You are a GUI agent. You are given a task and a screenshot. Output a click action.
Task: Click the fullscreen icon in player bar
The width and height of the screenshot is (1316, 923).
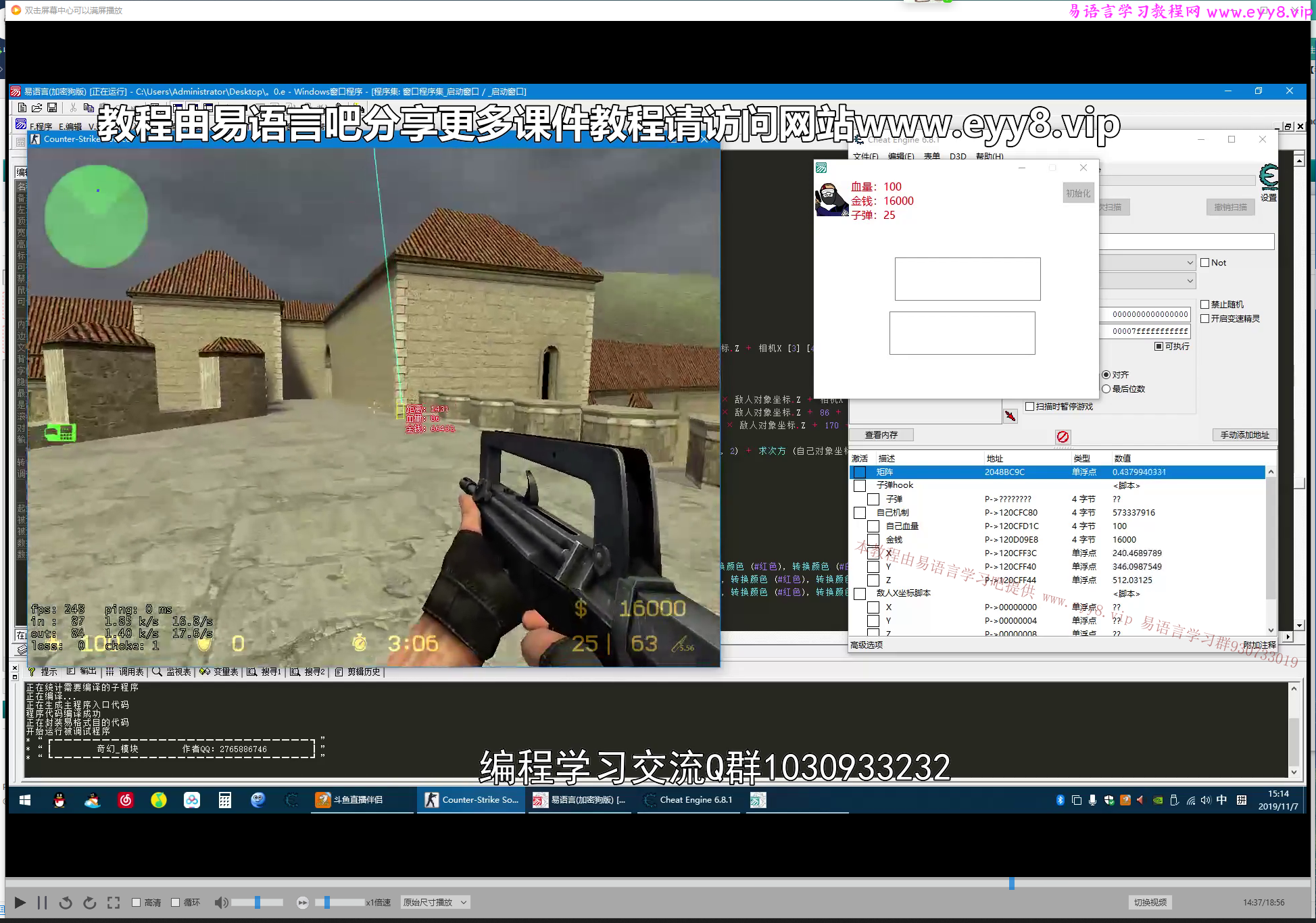(114, 903)
